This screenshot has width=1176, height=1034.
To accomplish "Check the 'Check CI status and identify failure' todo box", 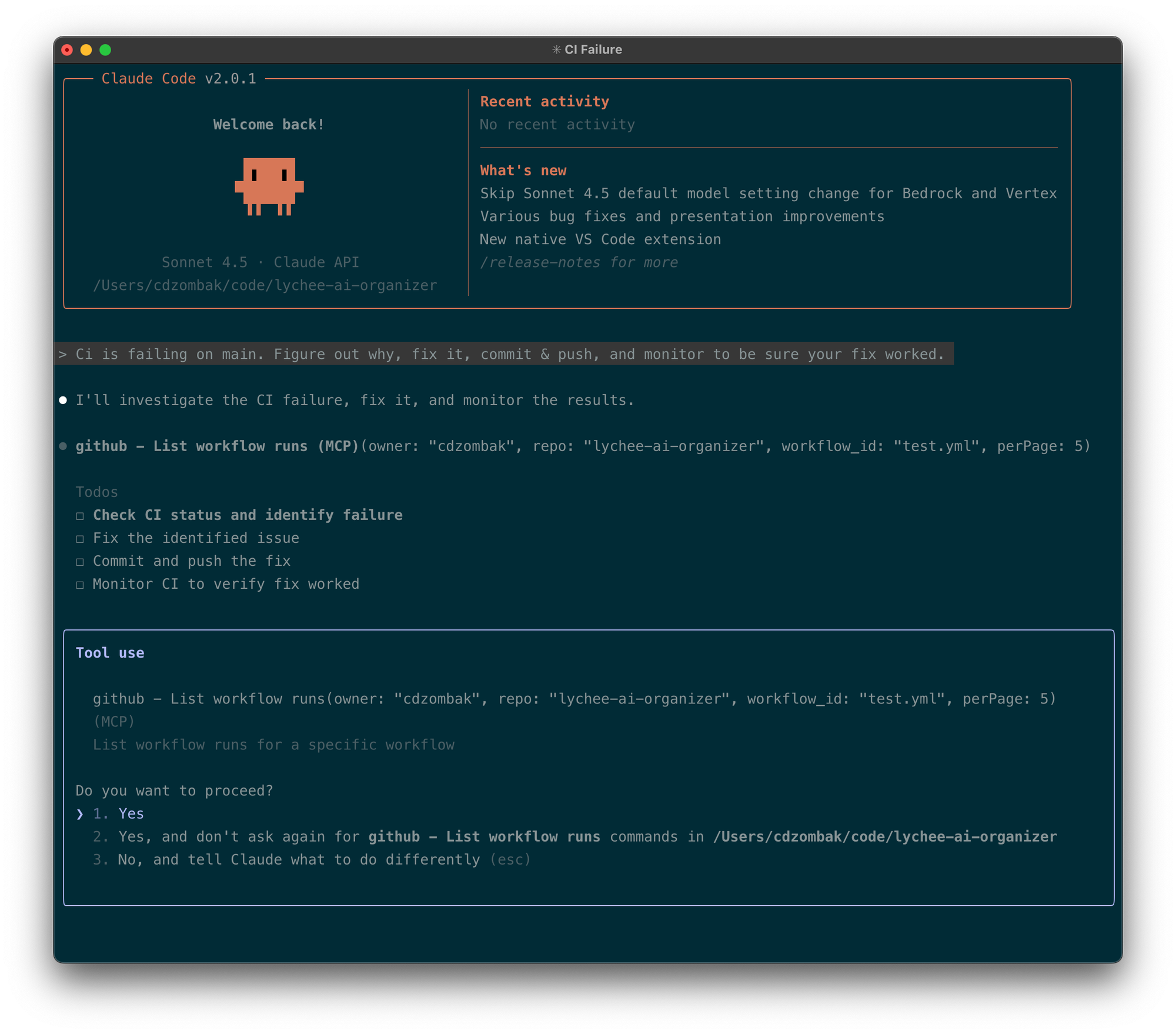I will (x=80, y=516).
